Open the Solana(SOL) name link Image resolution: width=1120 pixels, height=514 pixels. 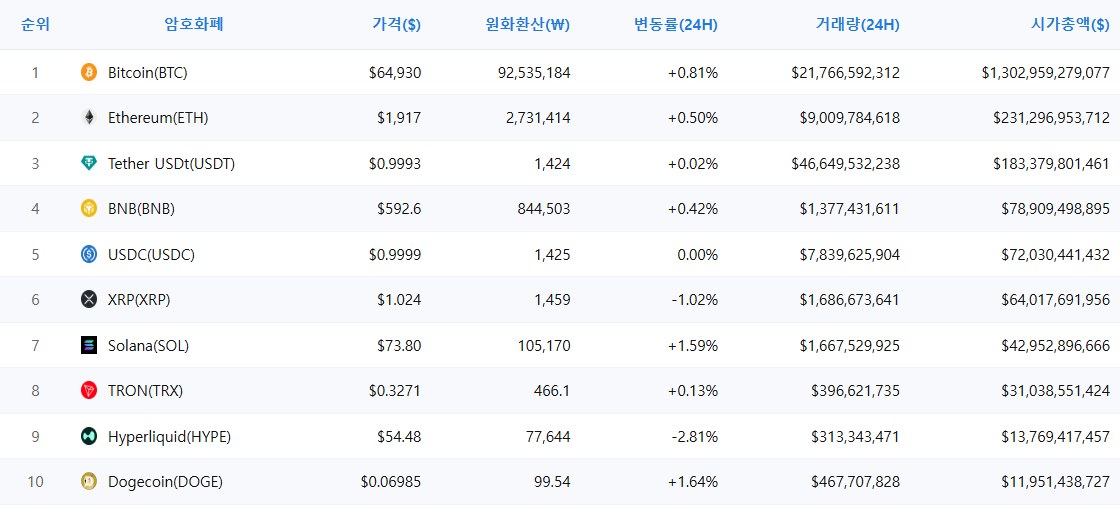tap(149, 346)
